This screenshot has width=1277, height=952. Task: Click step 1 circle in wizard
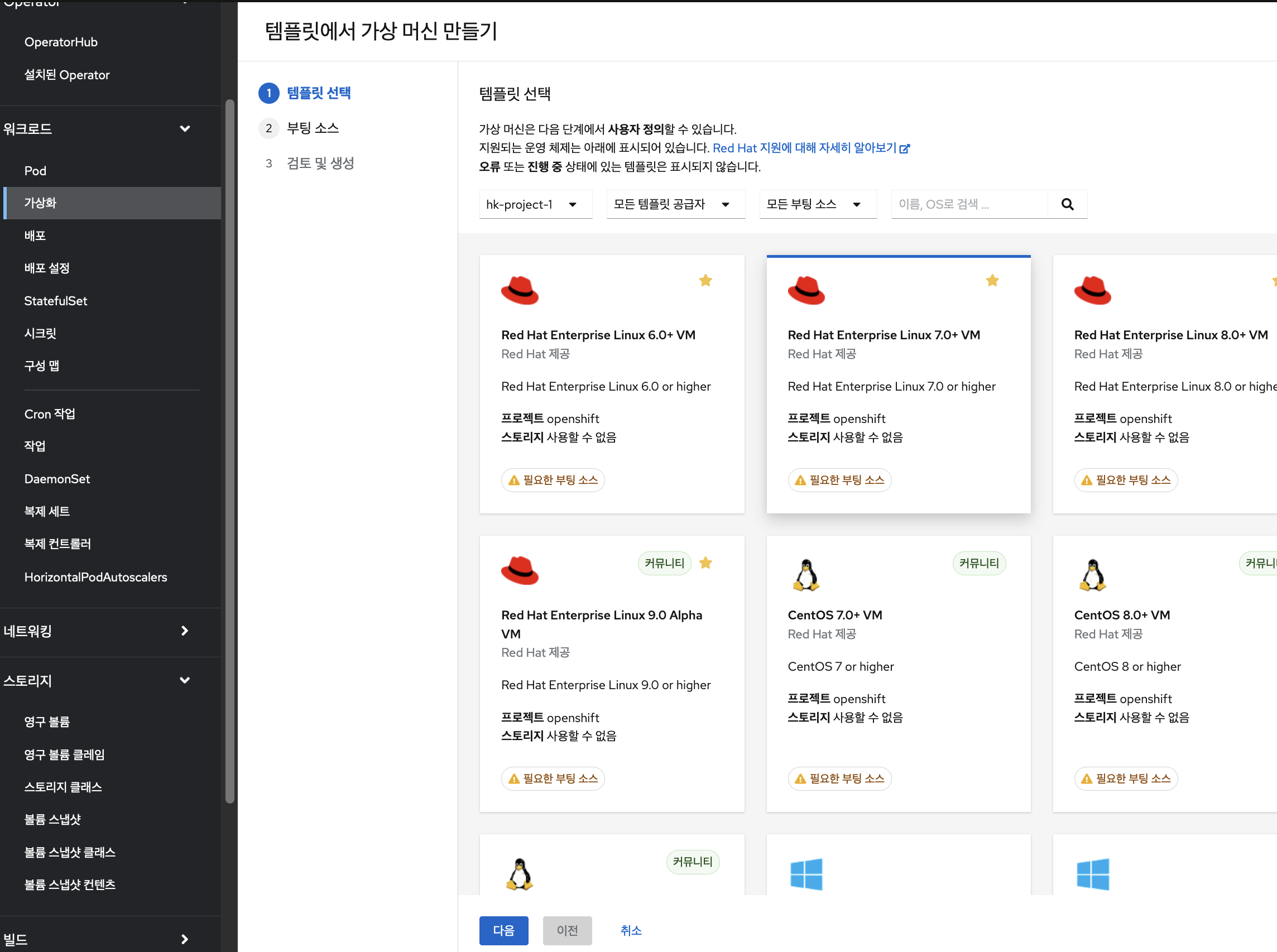click(x=268, y=93)
